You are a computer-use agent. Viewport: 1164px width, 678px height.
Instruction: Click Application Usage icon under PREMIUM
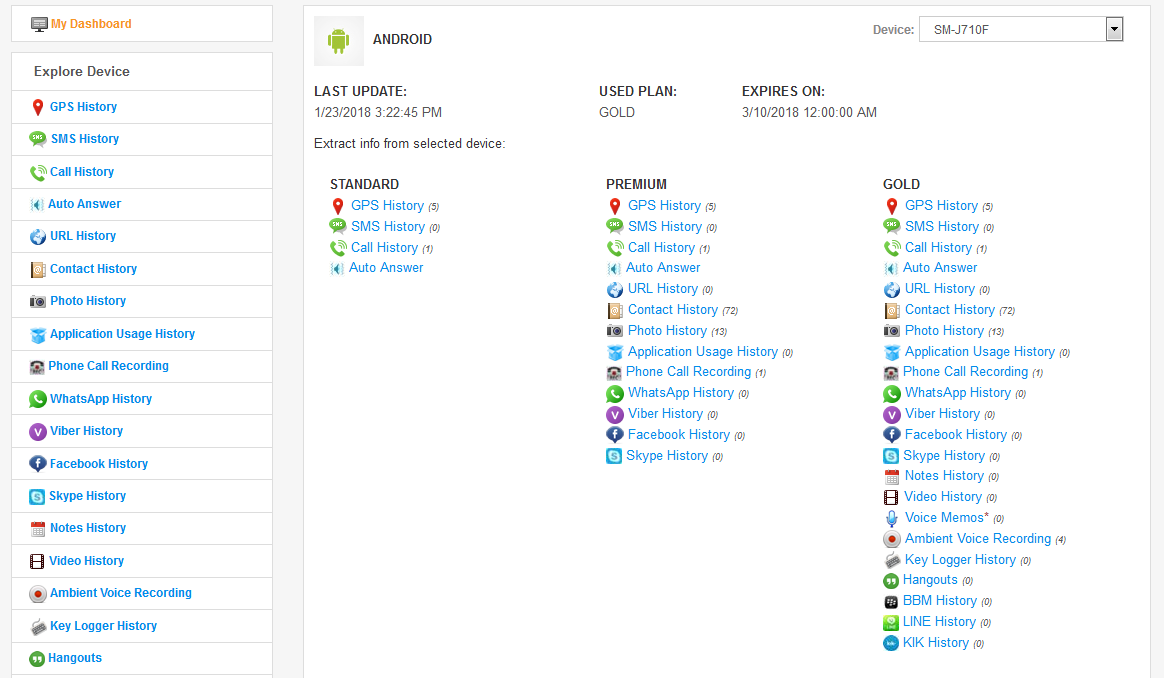[615, 352]
